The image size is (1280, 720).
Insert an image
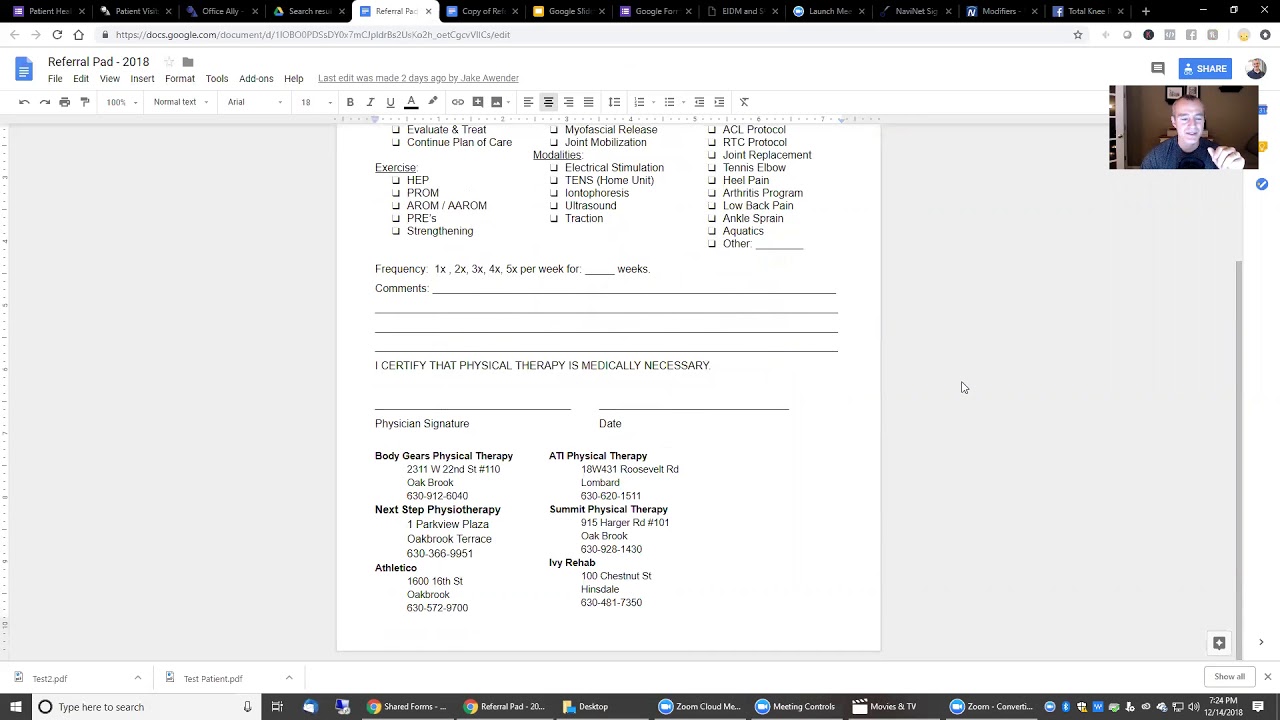coord(497,101)
